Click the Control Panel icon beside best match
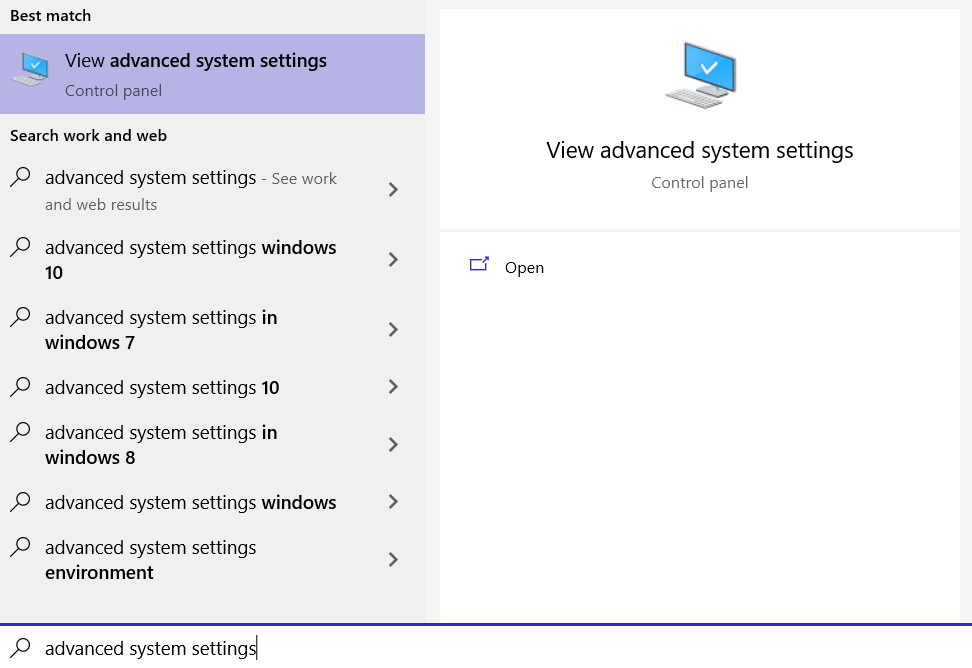Image resolution: width=972 pixels, height=668 pixels. 30,73
